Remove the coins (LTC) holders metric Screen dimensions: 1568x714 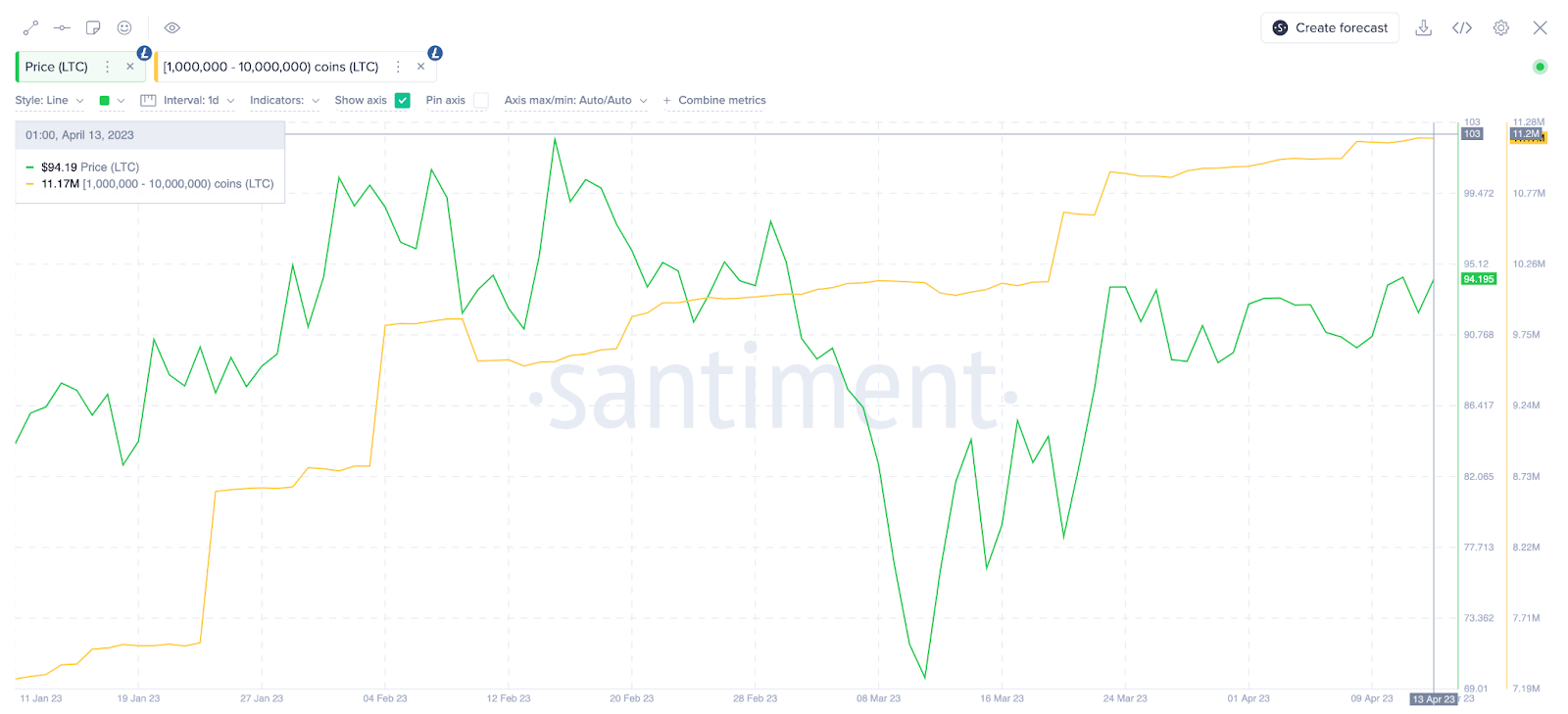421,67
